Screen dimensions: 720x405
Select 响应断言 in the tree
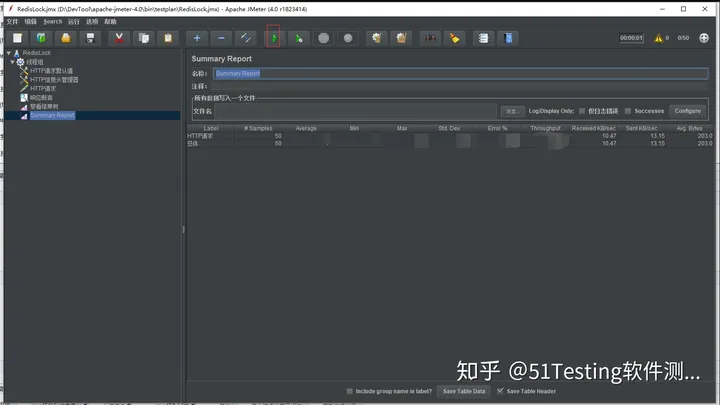(x=41, y=97)
